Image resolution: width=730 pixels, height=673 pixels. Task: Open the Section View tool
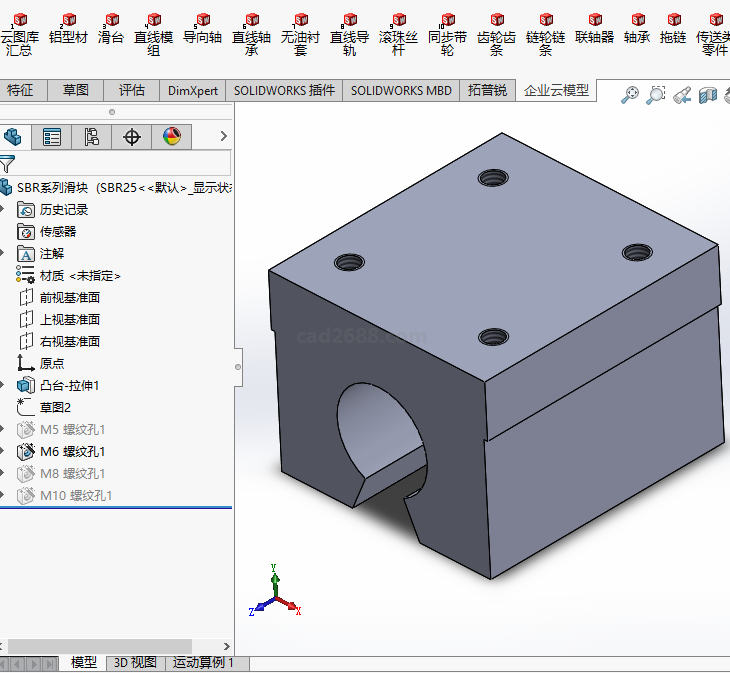708,95
